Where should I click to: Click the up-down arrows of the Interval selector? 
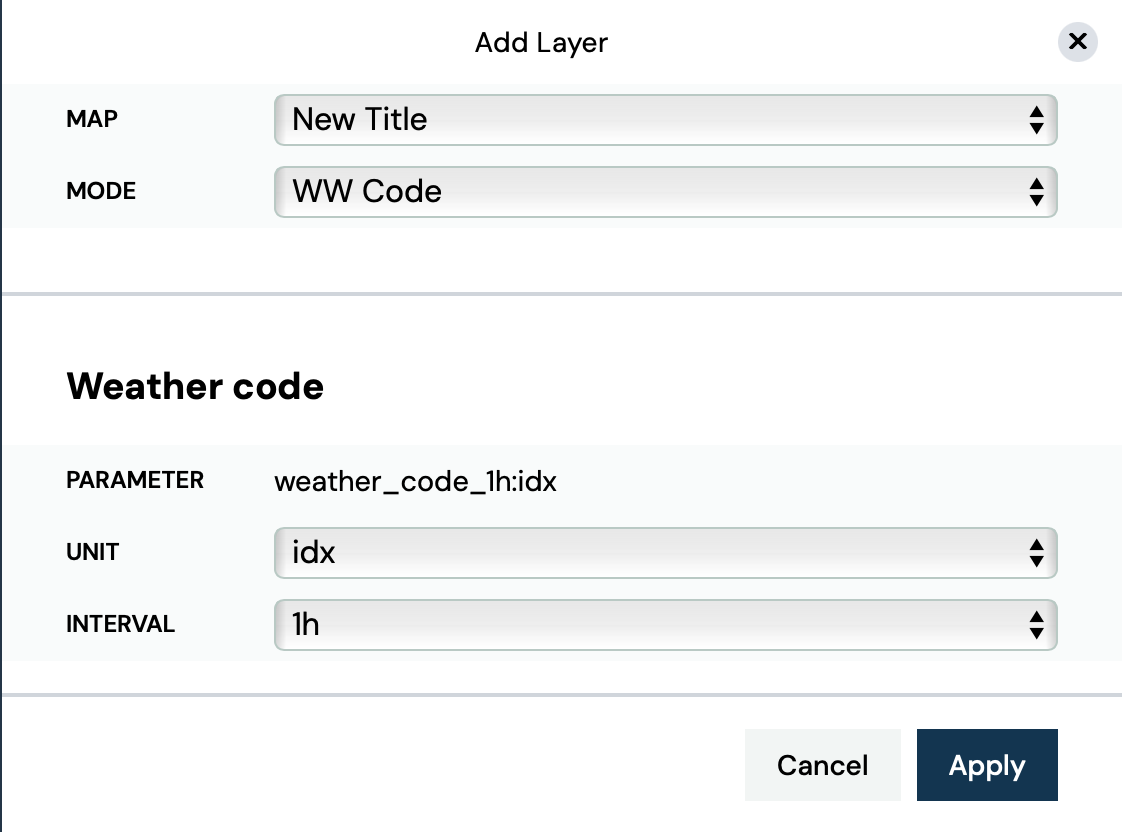click(1036, 625)
